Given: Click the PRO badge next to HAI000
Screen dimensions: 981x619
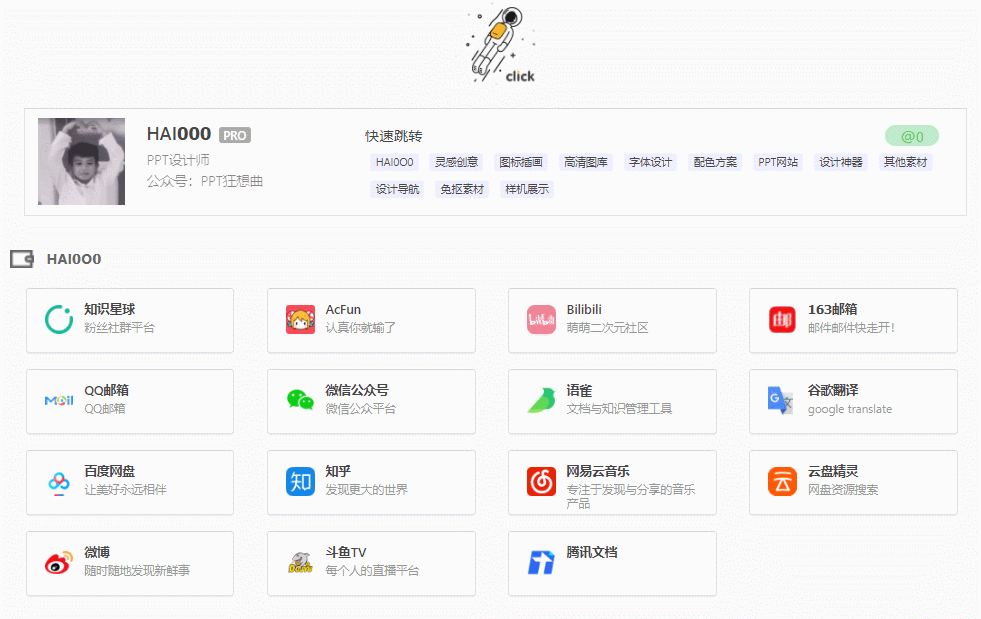Looking at the screenshot, I should pyautogui.click(x=235, y=135).
